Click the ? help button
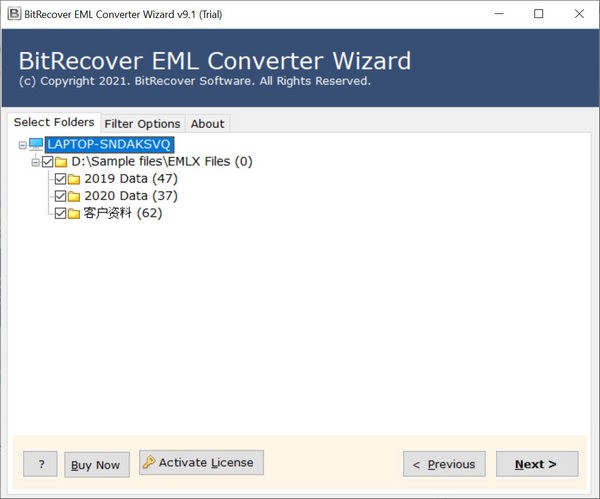This screenshot has width=600, height=499. click(40, 464)
